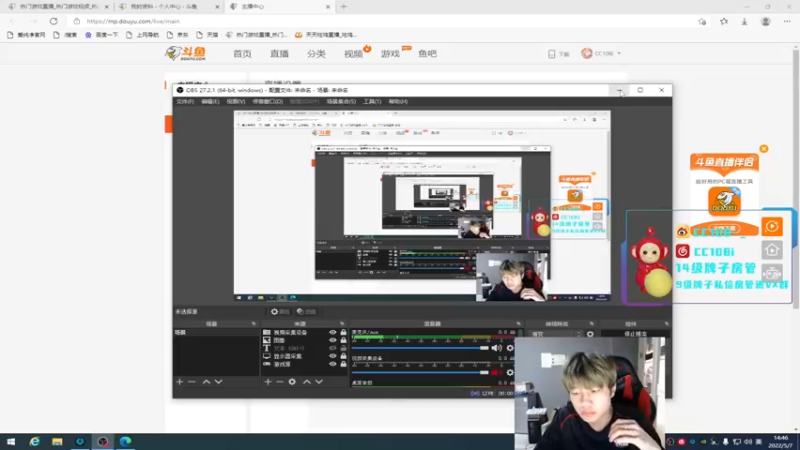Toggle visibility of video capture device source
Image resolution: width=800 pixels, height=450 pixels.
333,332
